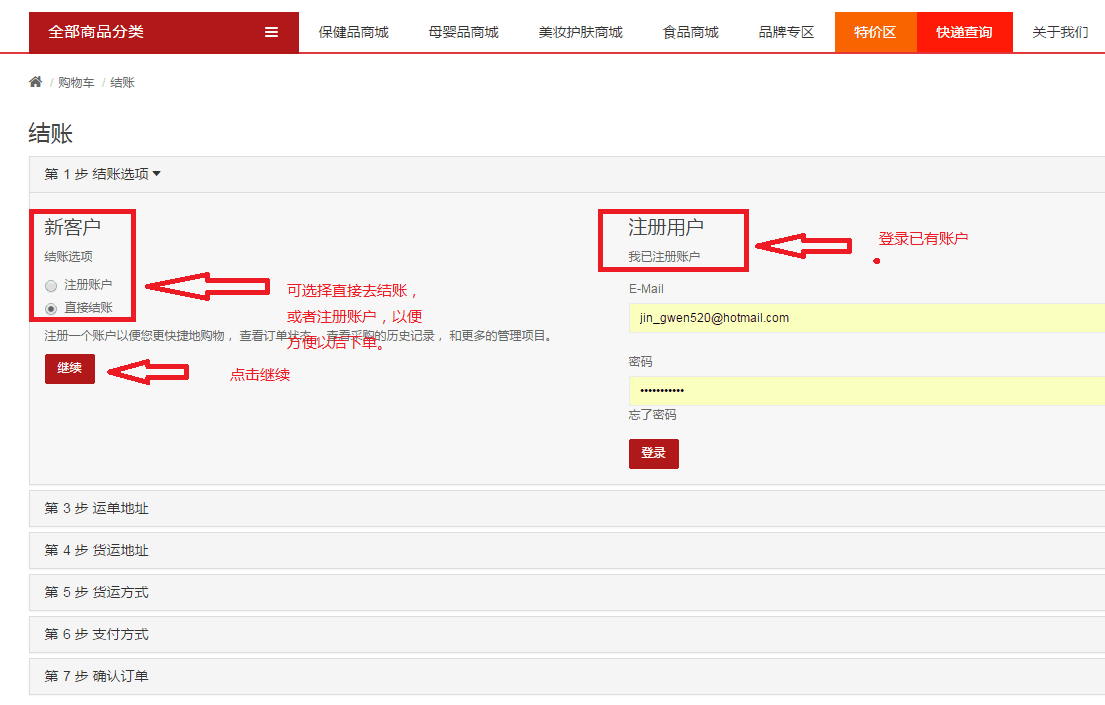The width and height of the screenshot is (1105, 705).
Task: Collapse the 第 1 步 结账选项 section
Action: [x=102, y=174]
